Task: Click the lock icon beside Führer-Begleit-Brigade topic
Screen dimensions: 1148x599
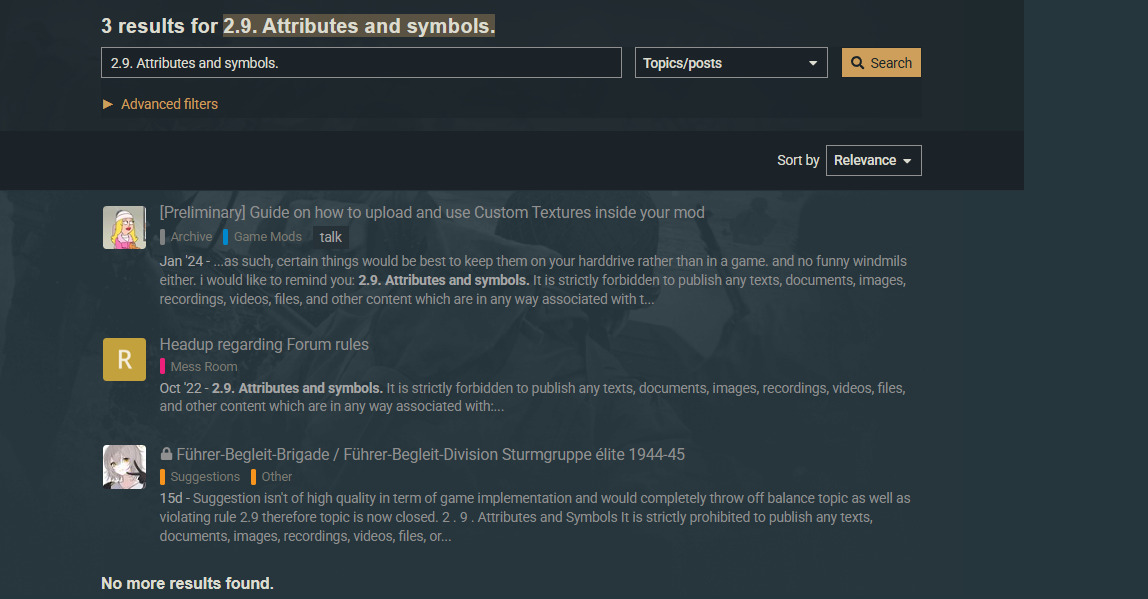Action: point(166,455)
